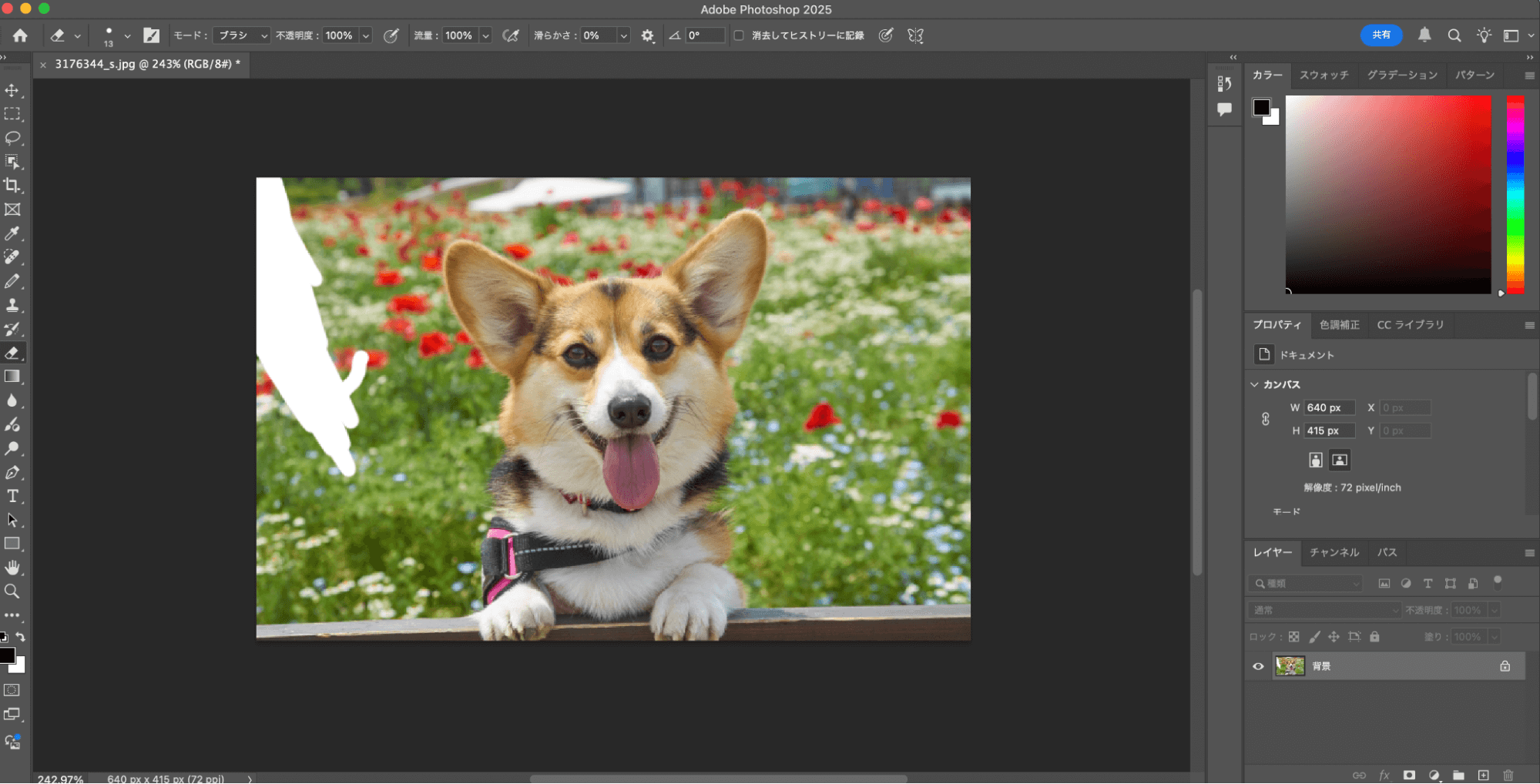Open the notifications bell
Viewport: 1540px width, 784px height.
(x=1424, y=35)
